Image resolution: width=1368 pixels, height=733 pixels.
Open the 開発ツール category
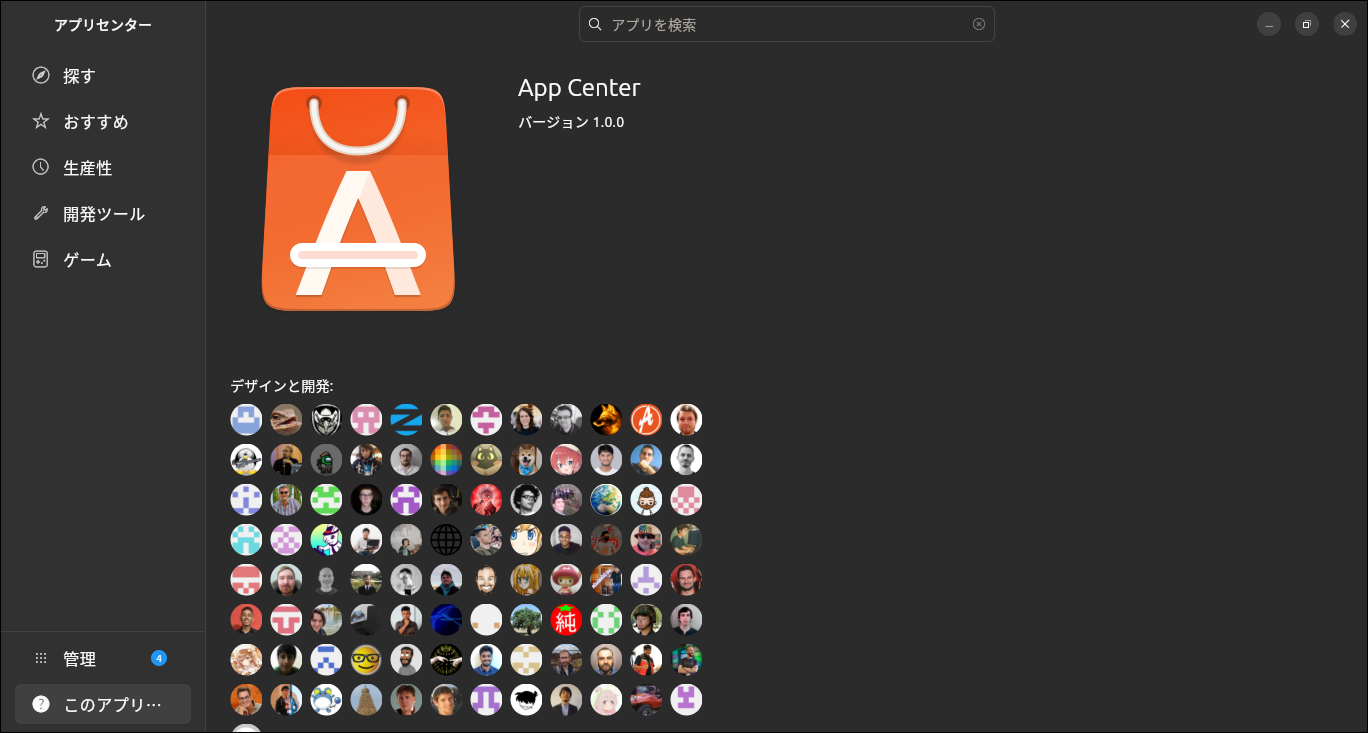(103, 214)
